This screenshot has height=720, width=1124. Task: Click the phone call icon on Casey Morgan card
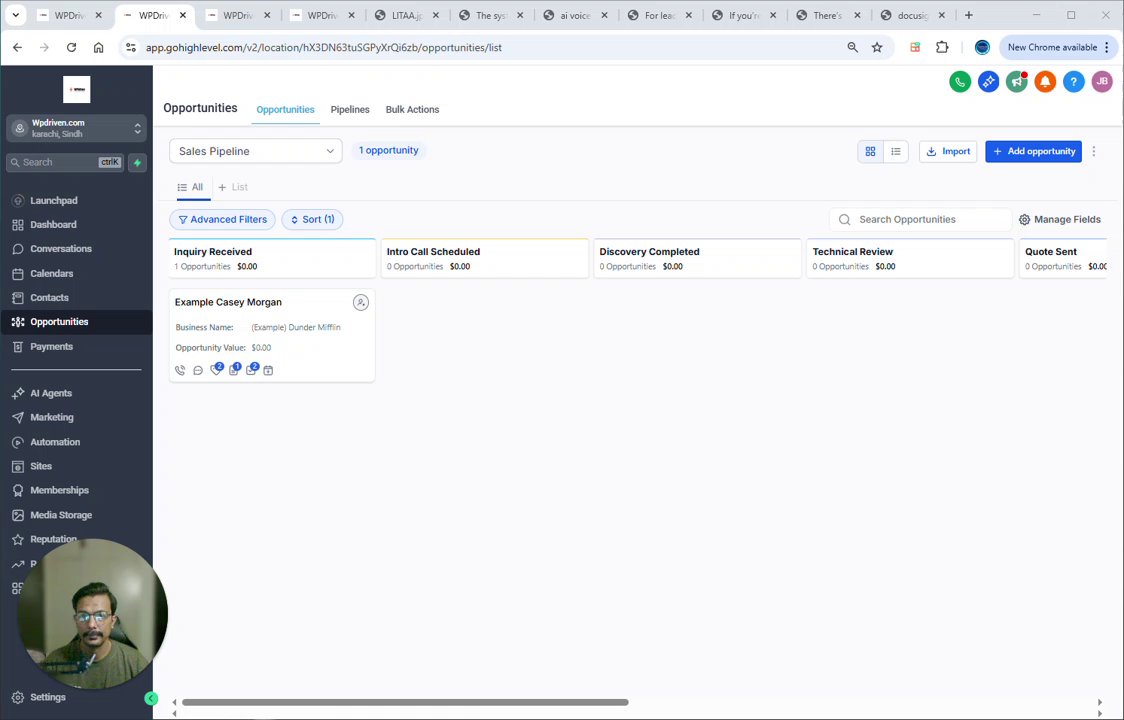[180, 370]
